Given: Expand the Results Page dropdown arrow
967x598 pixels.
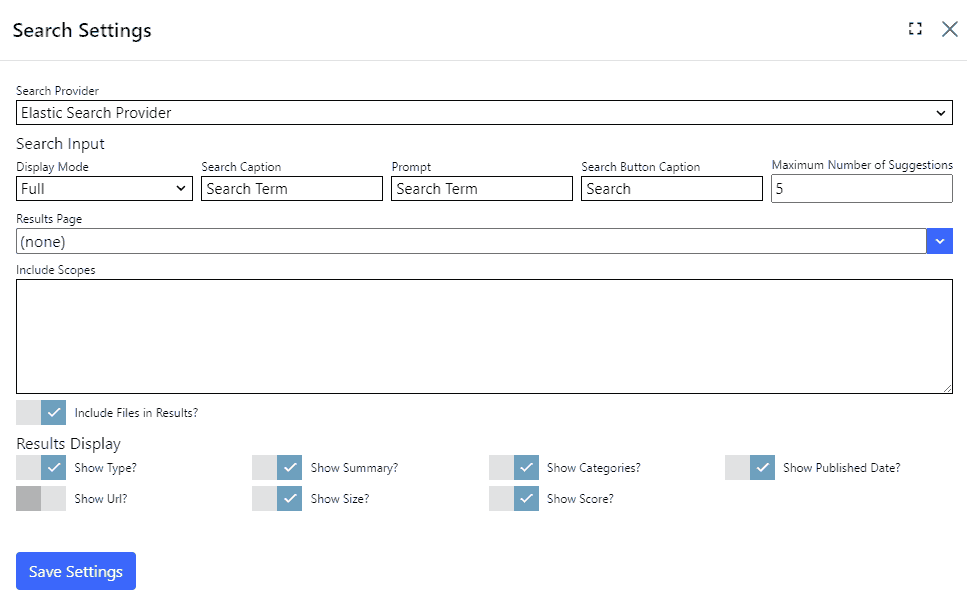Looking at the screenshot, I should [x=939, y=241].
